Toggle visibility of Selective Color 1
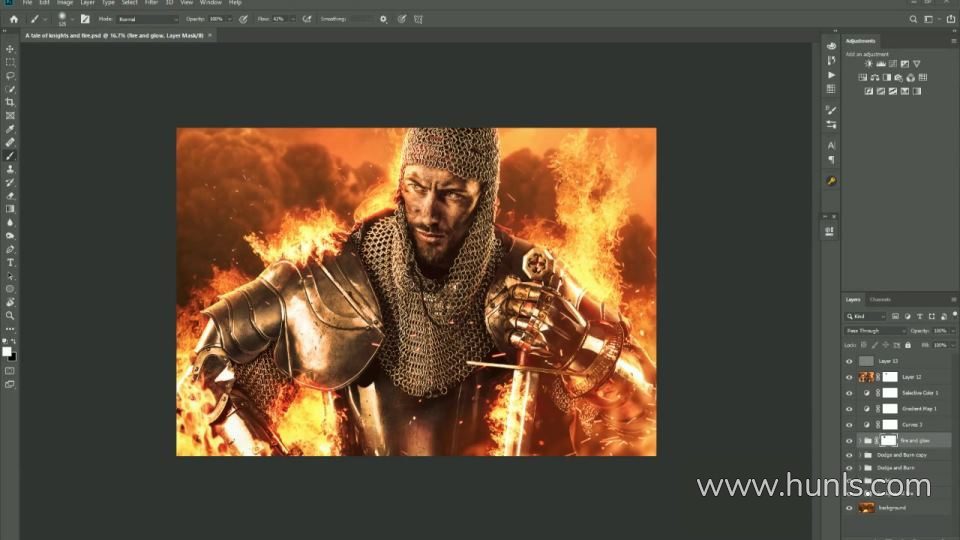The width and height of the screenshot is (960, 540). tap(849, 393)
